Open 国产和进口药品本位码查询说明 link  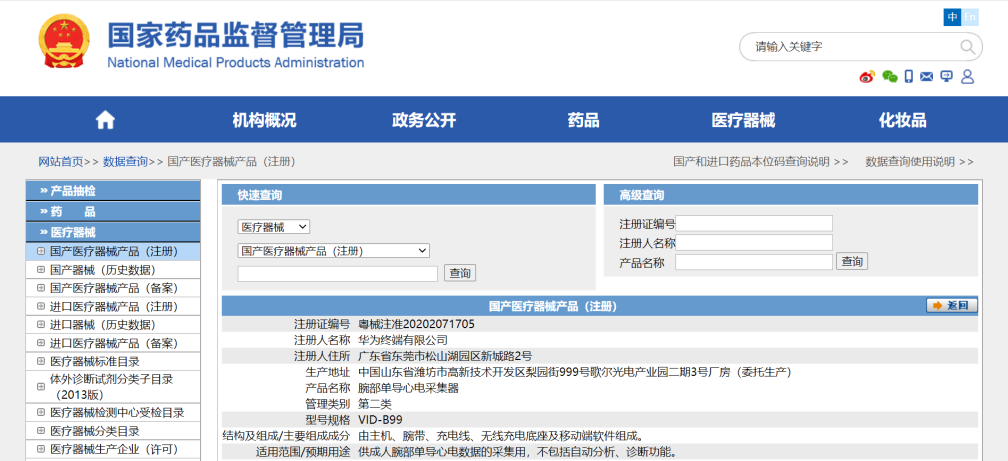(760, 161)
